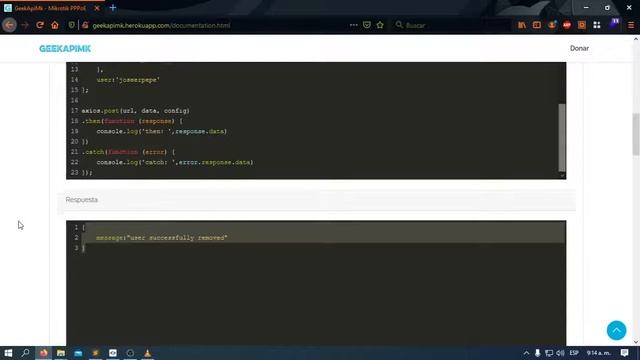Click the browser forward arrow
The width and height of the screenshot is (640, 360).
pos(25,25)
